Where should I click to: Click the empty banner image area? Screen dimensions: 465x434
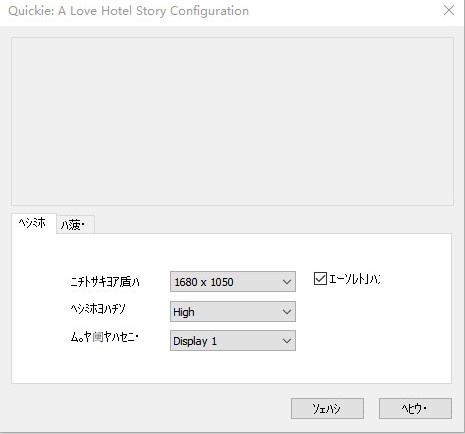point(232,121)
